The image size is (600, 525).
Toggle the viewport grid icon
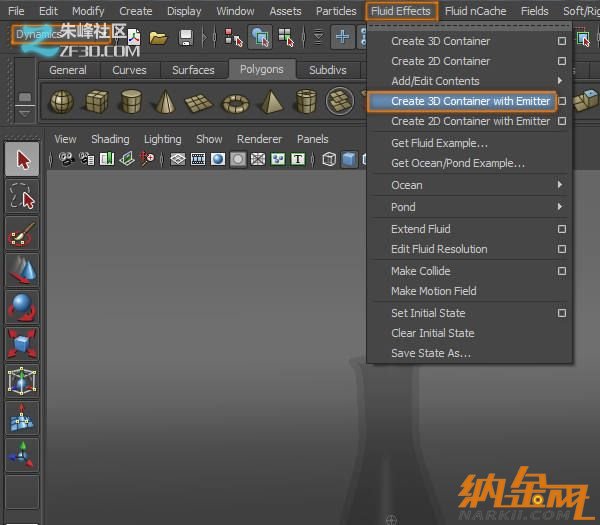[178, 159]
